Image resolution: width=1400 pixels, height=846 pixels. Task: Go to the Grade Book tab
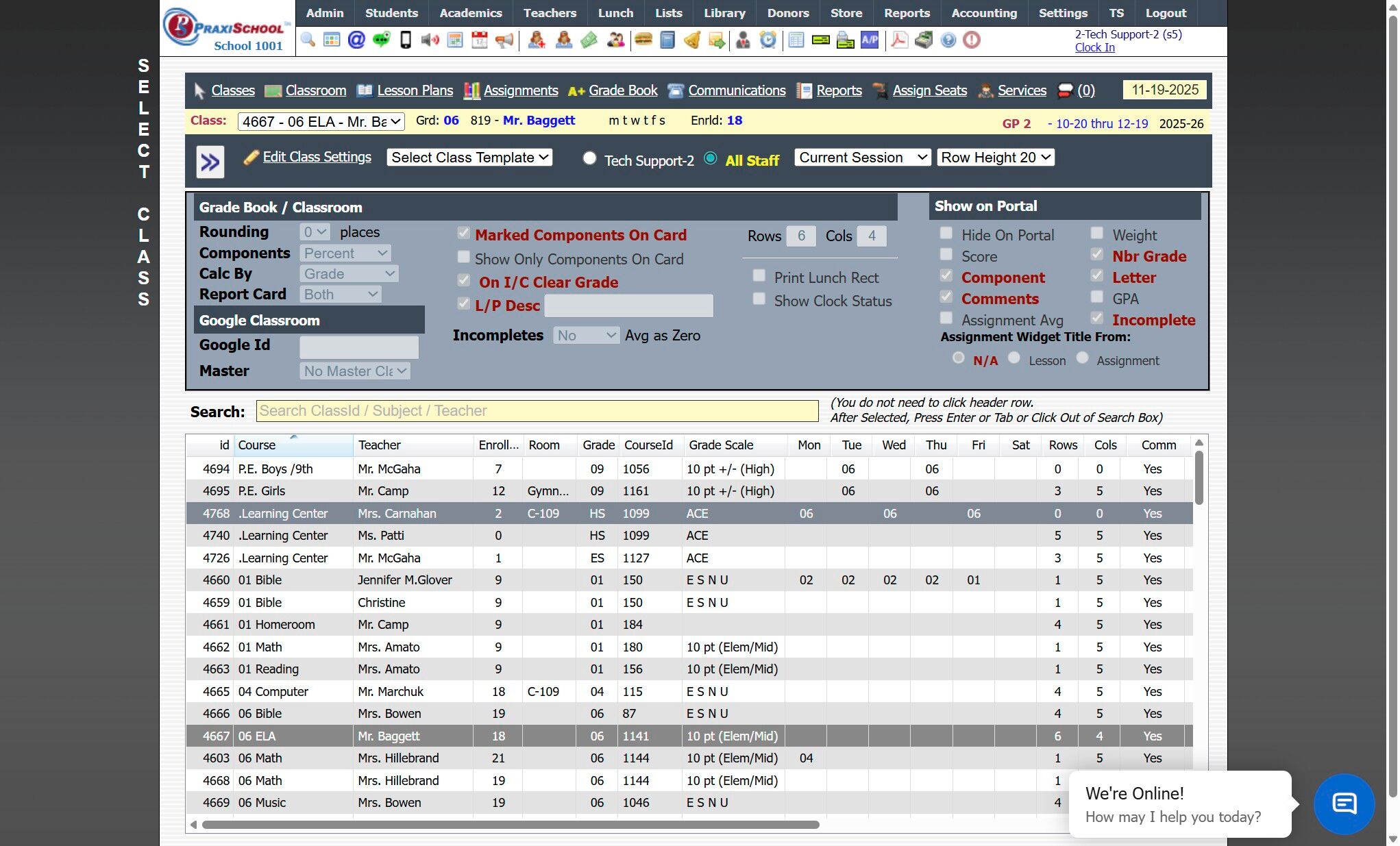[x=622, y=90]
